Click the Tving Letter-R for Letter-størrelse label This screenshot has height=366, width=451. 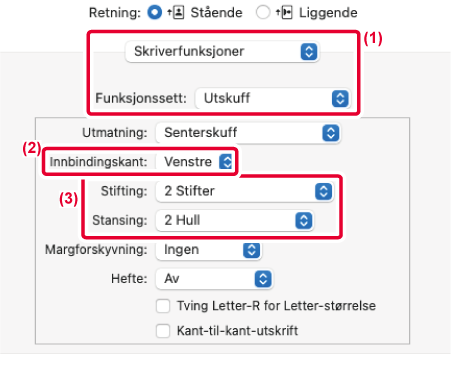coord(276,306)
